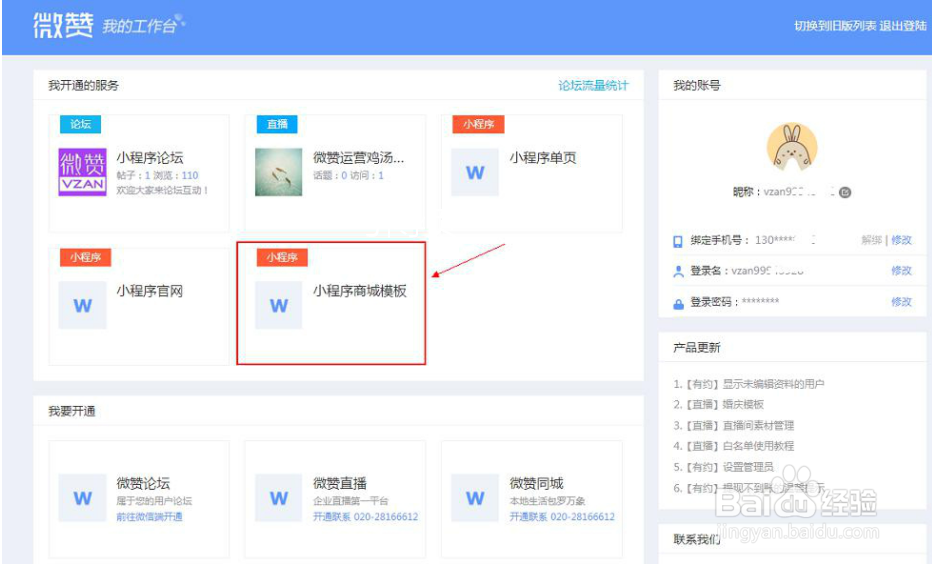The height and width of the screenshot is (564, 932).
Task: Click 企业直播第一平台 description
Action: (x=351, y=501)
